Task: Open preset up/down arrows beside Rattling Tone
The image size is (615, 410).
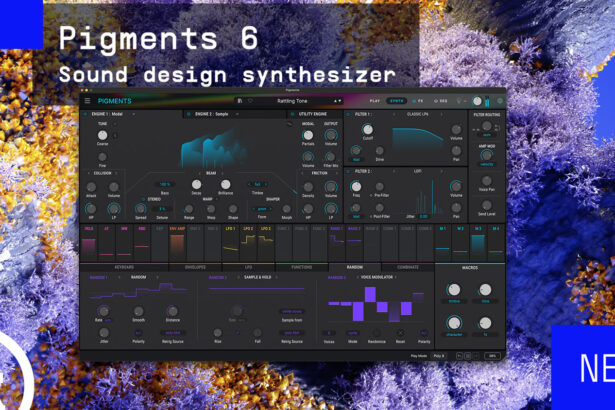Action: coord(337,101)
